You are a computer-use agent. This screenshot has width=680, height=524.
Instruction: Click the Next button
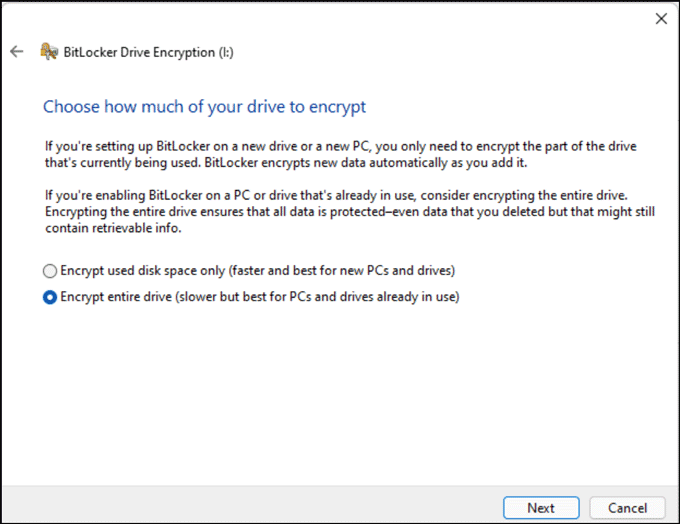click(x=540, y=508)
